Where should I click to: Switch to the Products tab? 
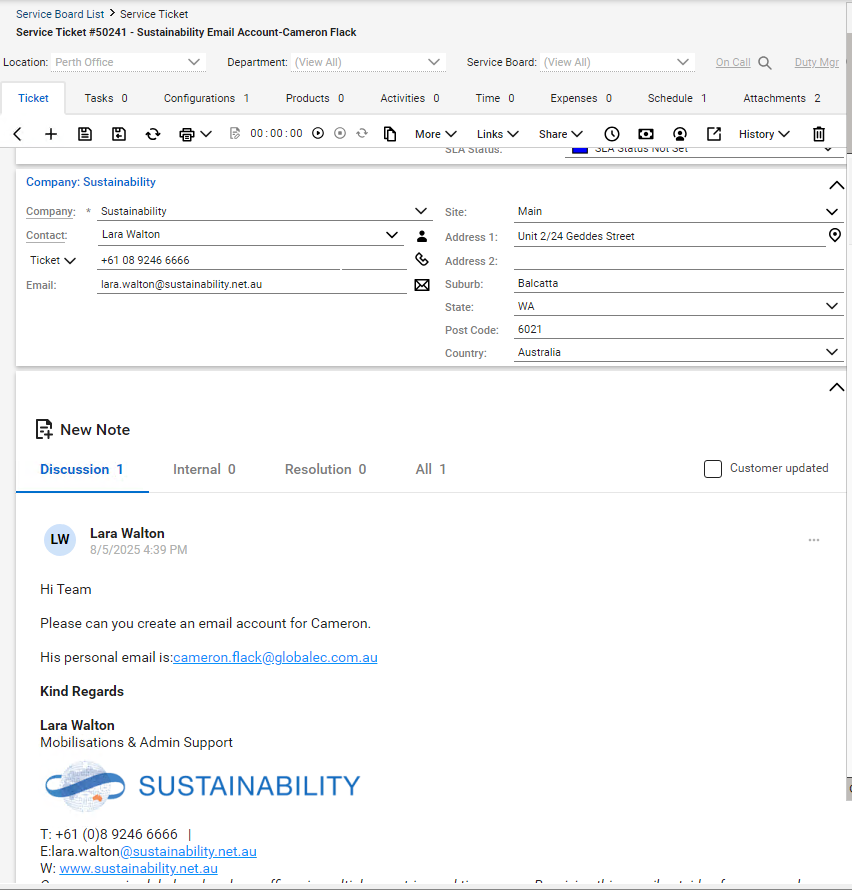315,98
